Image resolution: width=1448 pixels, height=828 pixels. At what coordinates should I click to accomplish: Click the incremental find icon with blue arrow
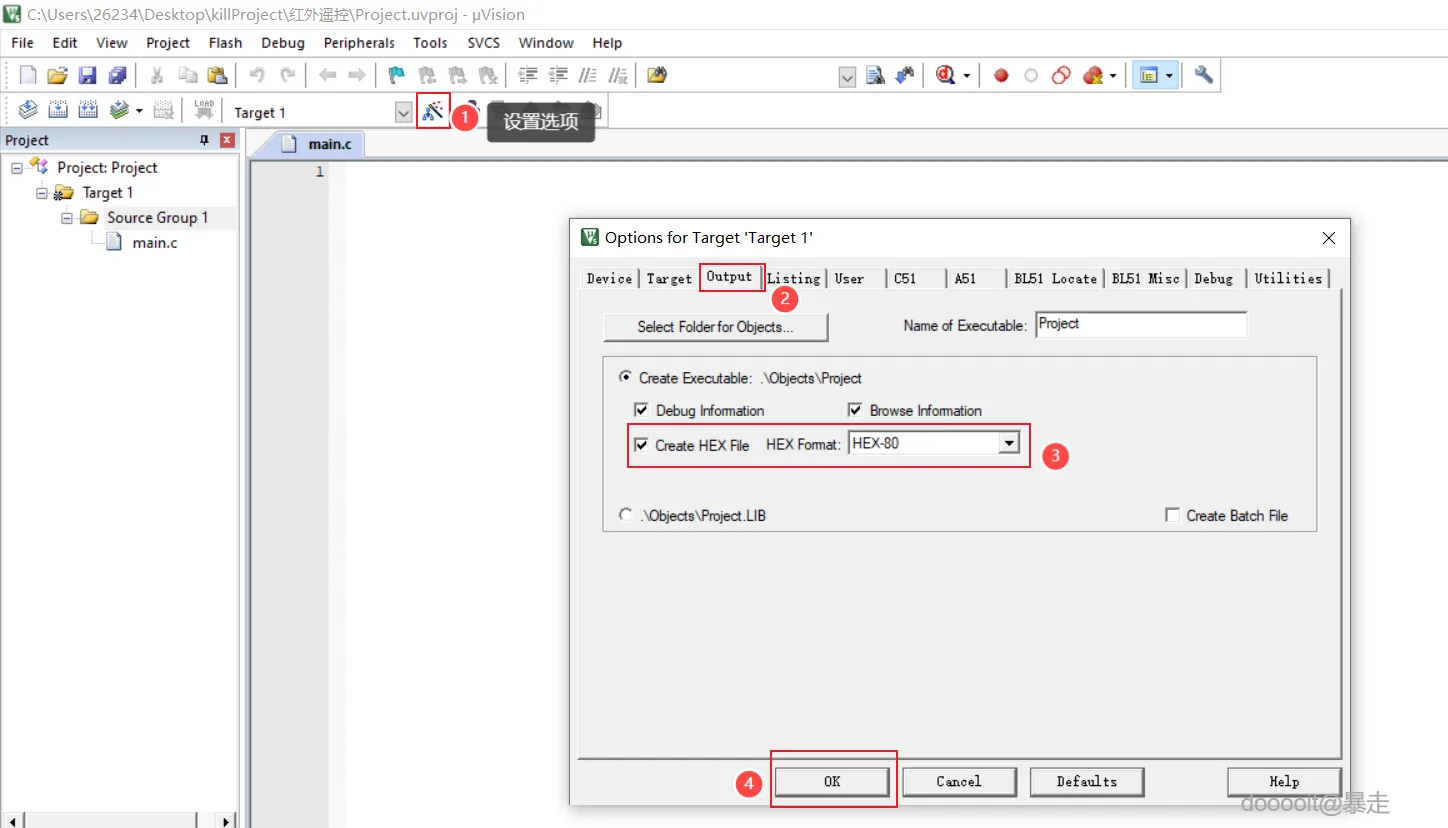click(x=905, y=75)
